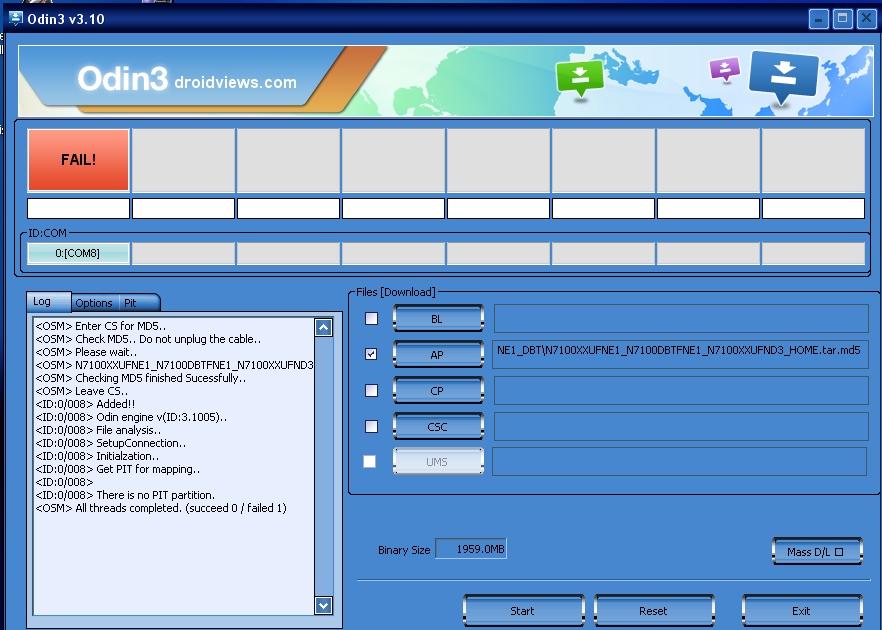Click the green download bubble icon in the banner
The height and width of the screenshot is (630, 882).
coord(579,79)
